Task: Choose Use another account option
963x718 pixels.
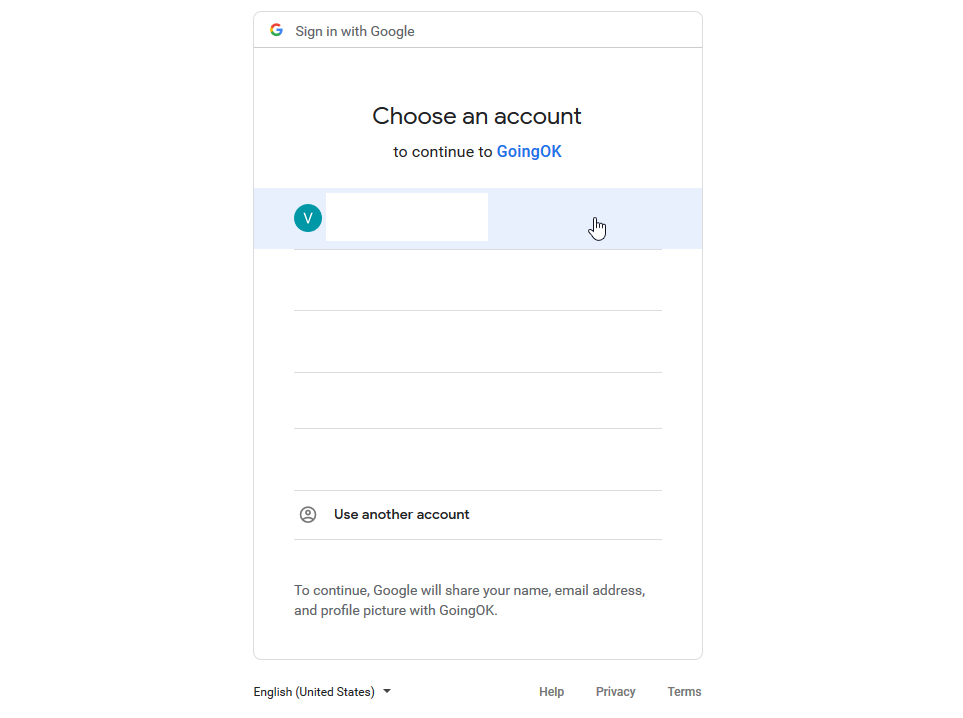Action: point(478,515)
